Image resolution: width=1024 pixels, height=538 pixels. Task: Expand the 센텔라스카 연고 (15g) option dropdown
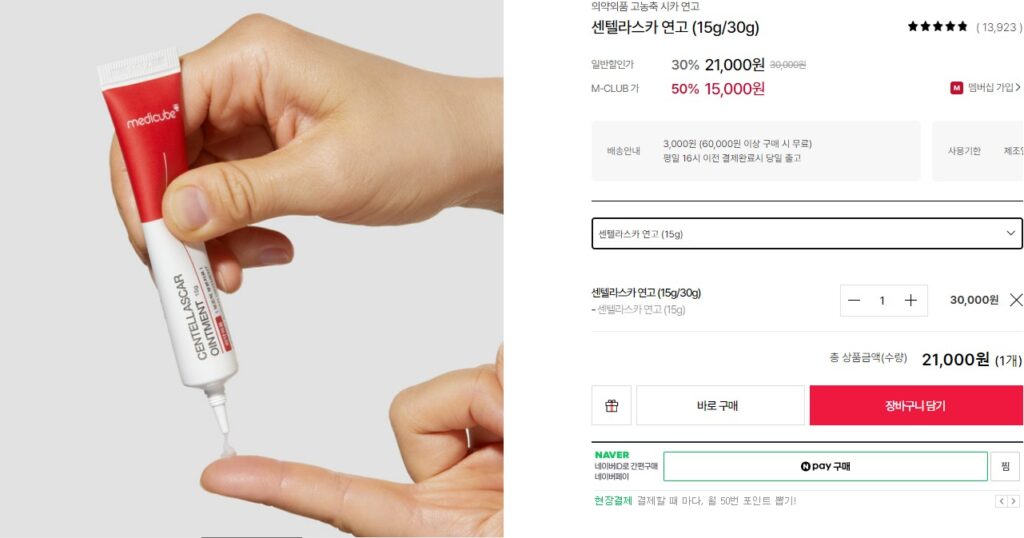click(x=807, y=234)
